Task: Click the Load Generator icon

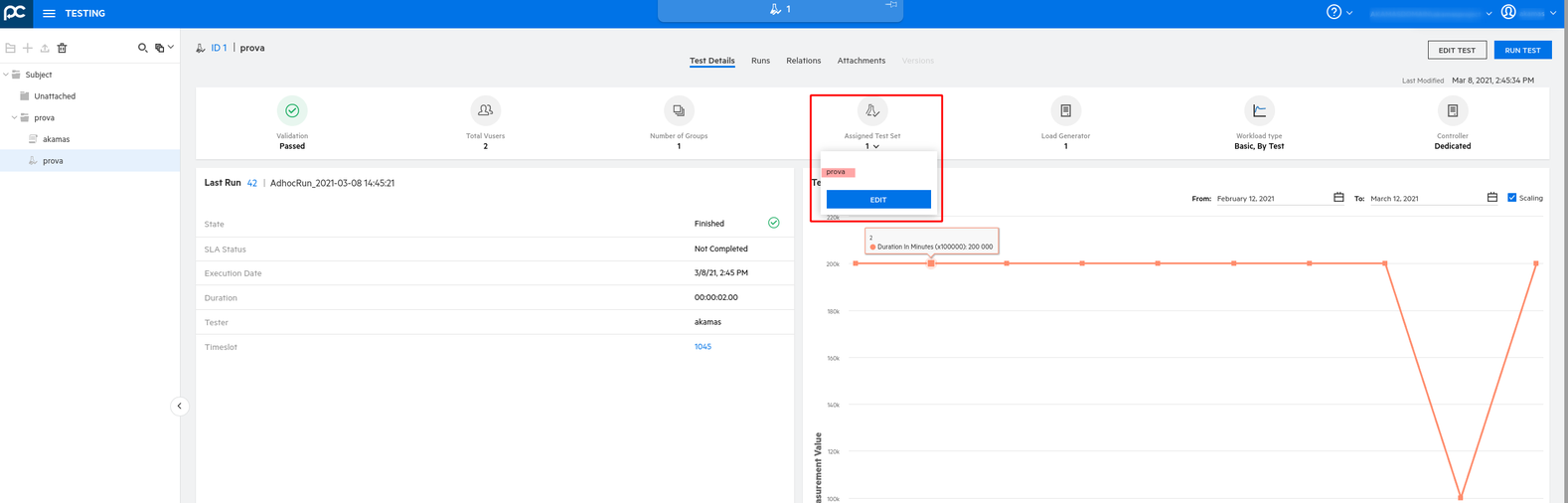Action: coord(1065,110)
